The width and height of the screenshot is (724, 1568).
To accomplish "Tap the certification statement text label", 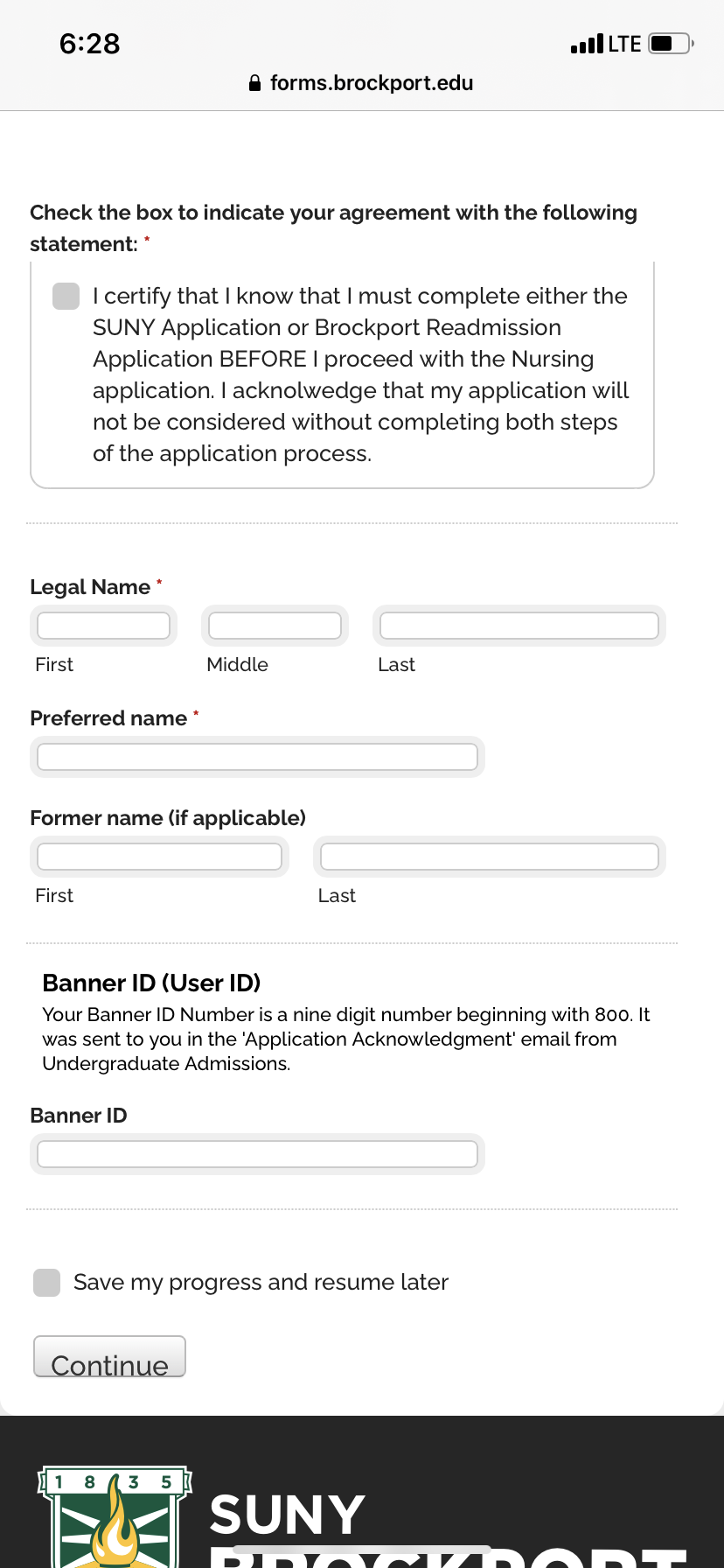I will pyautogui.click(x=361, y=374).
